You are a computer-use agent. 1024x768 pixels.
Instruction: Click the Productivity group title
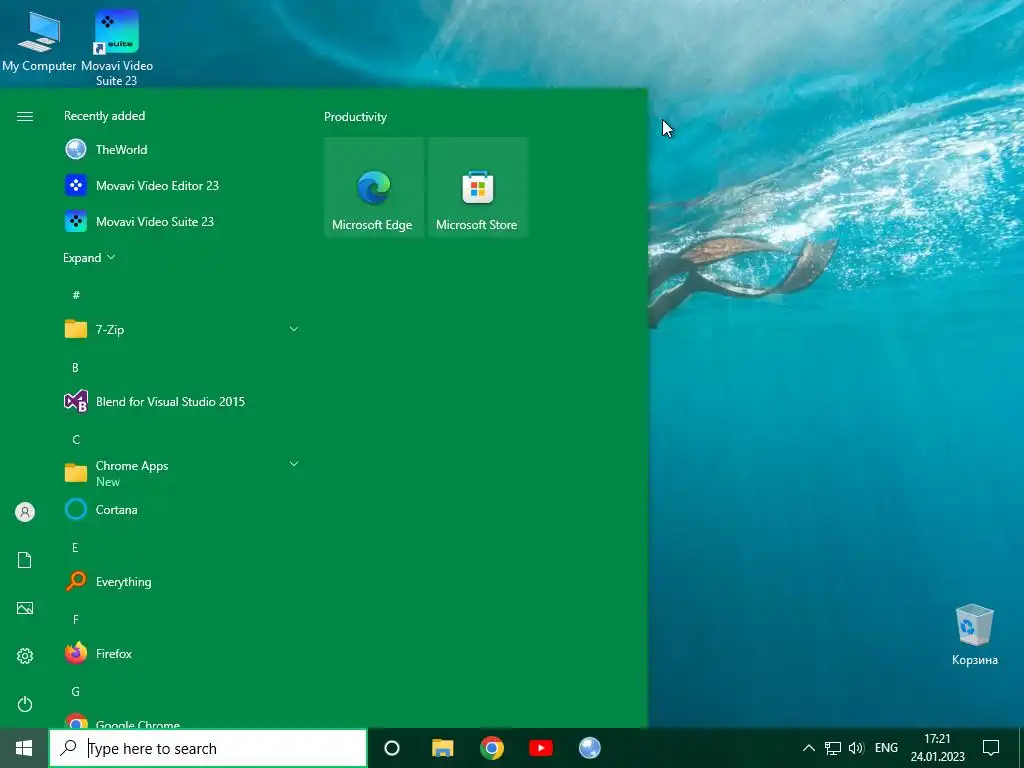click(x=355, y=117)
